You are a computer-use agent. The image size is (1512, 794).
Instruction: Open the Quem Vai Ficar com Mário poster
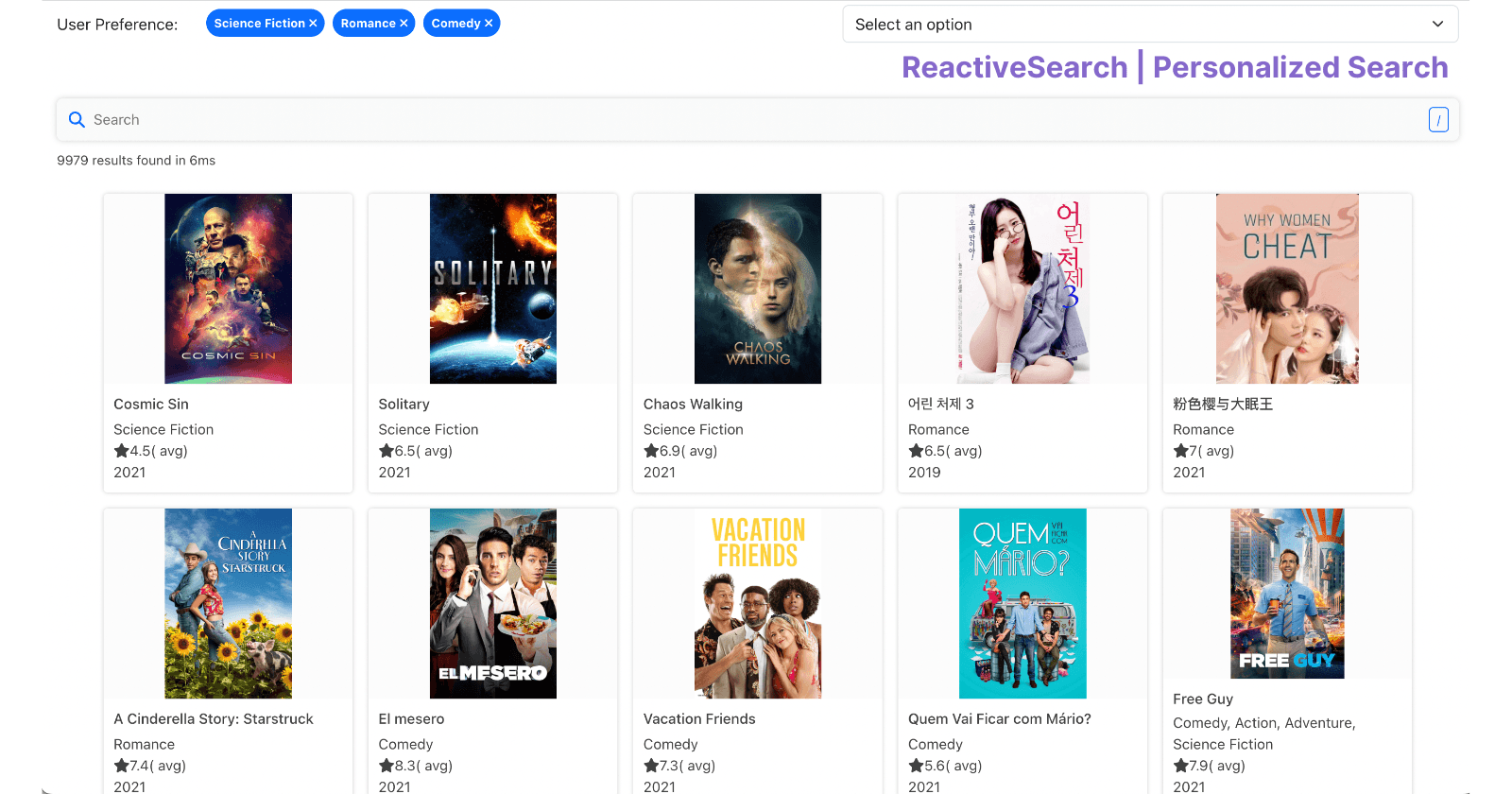pos(1022,603)
